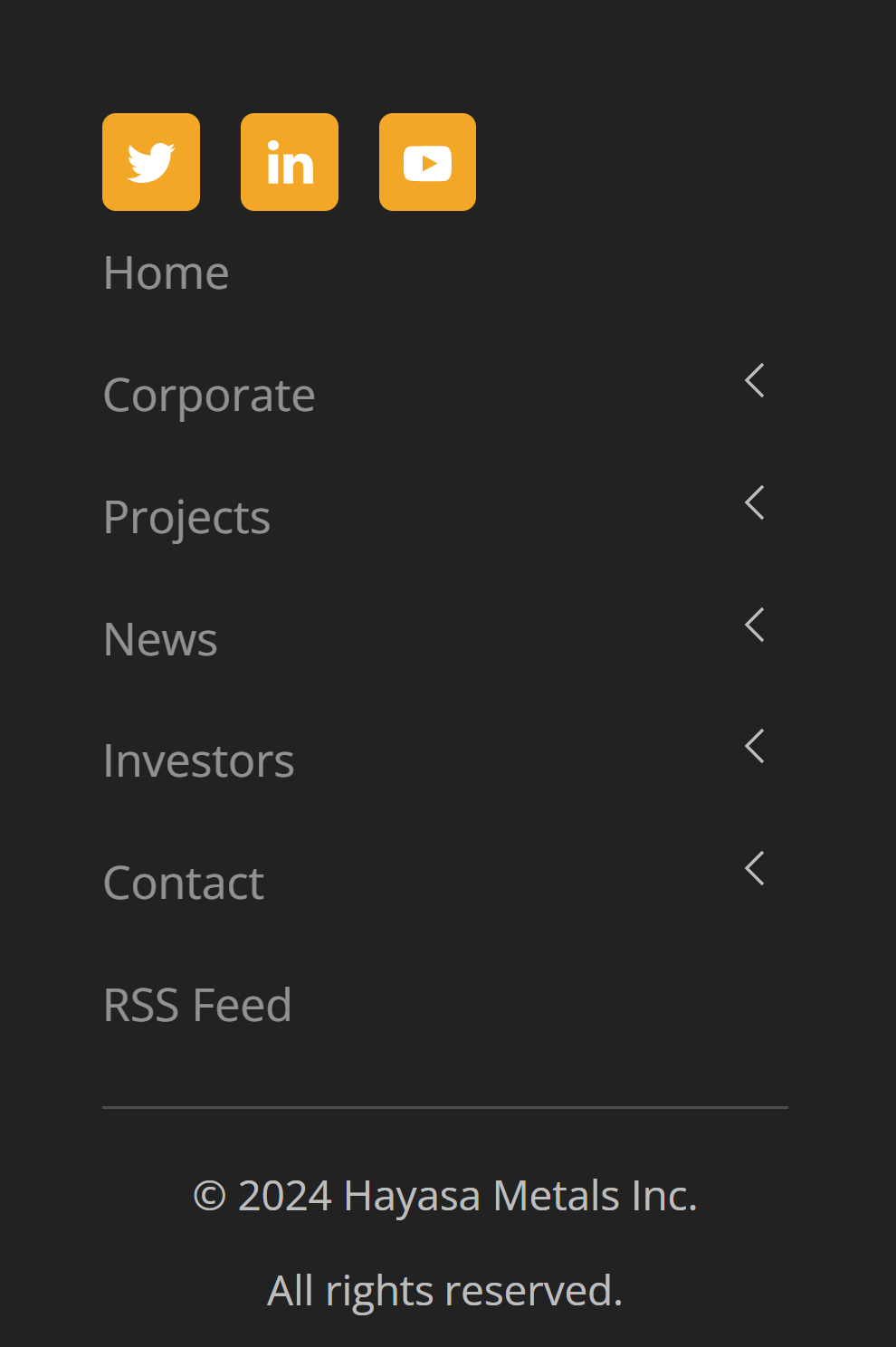Open the News menu item
Screen dimensions: 896x1347
[x=160, y=639]
